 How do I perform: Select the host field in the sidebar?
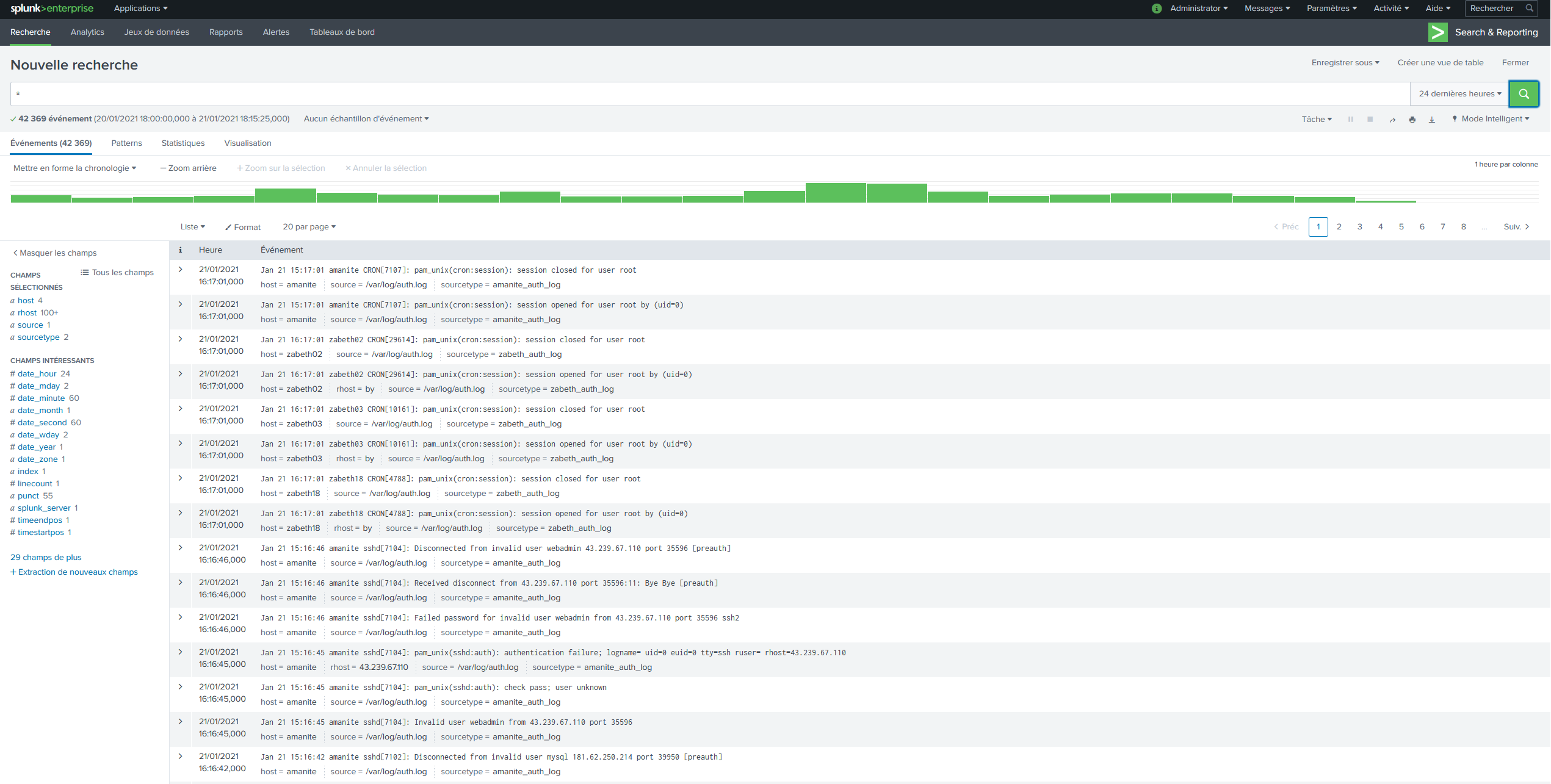26,300
